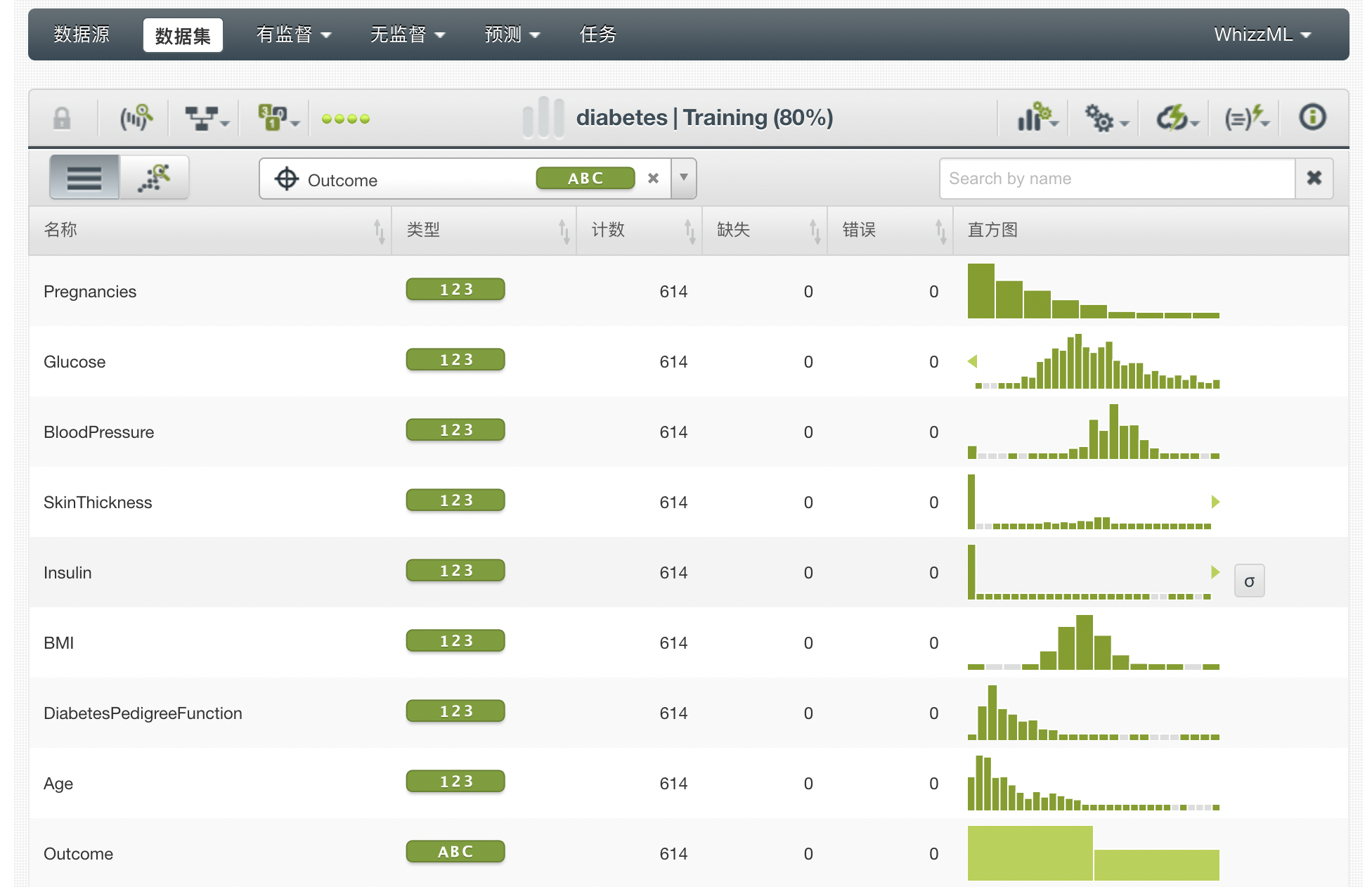Switch to the 数据源 tab
Screen dimensions: 1372x887
tap(80, 34)
